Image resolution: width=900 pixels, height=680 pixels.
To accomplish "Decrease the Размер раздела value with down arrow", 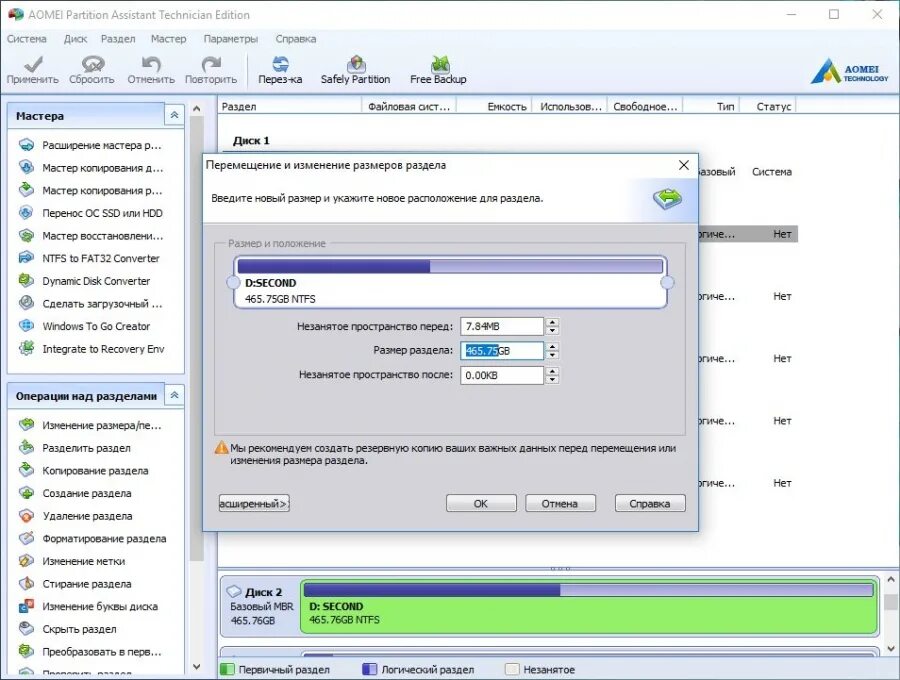I will point(552,355).
